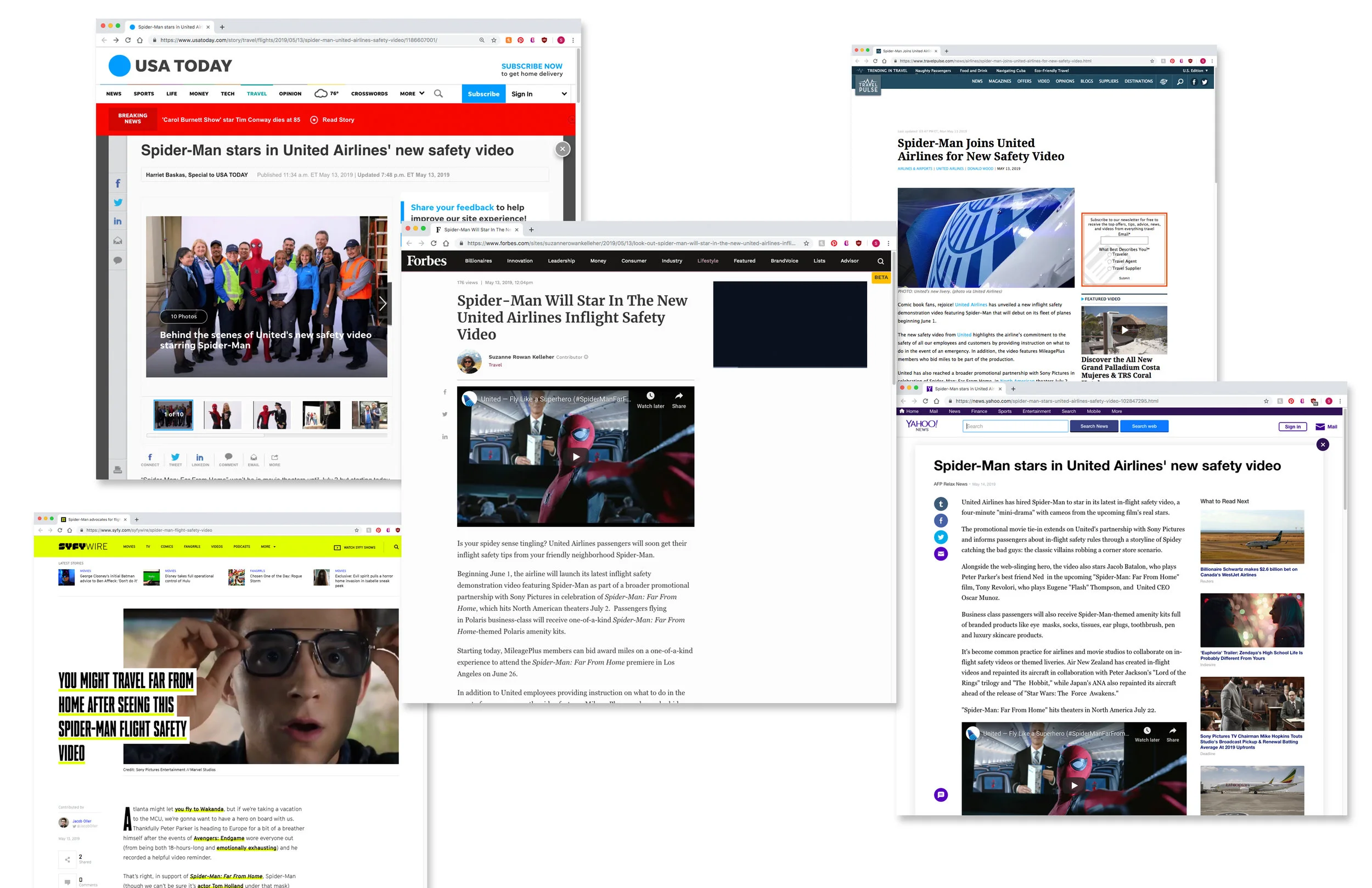
Task: Expand the MORE menu in USA Today nav
Action: coord(412,93)
